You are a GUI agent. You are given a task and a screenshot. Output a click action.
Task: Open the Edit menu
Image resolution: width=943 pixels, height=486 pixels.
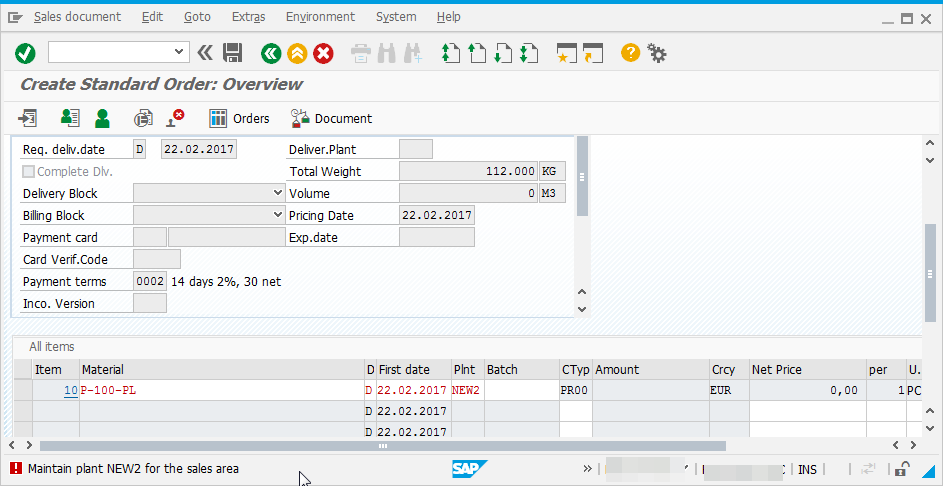pyautogui.click(x=152, y=17)
